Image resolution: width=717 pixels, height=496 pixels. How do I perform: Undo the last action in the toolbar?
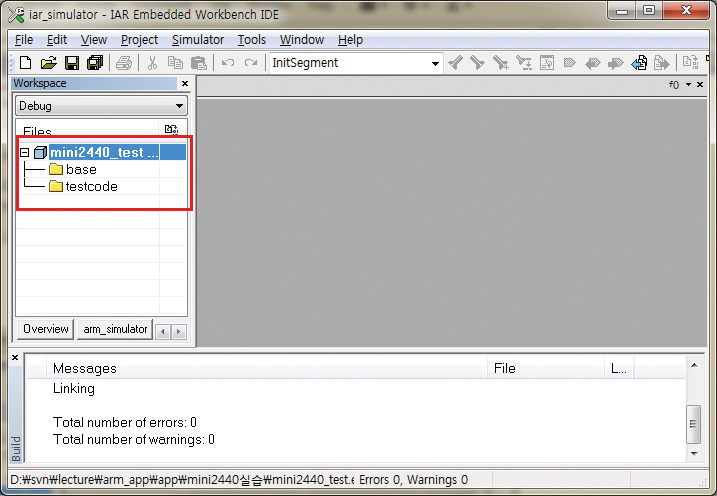click(x=228, y=63)
